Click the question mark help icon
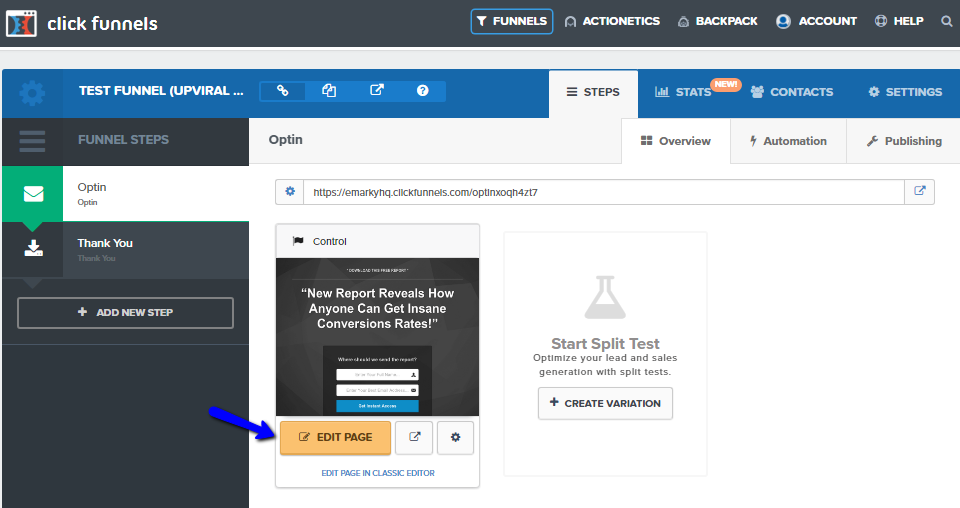The height and width of the screenshot is (508, 960). coord(422,91)
